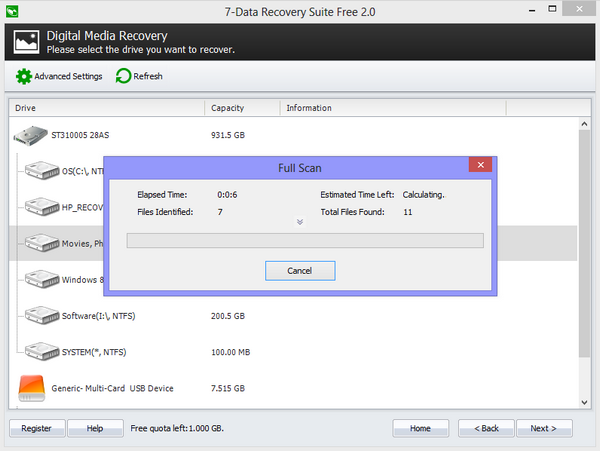Click the Total Files Found value 11
The height and width of the screenshot is (451, 600).
click(x=408, y=212)
